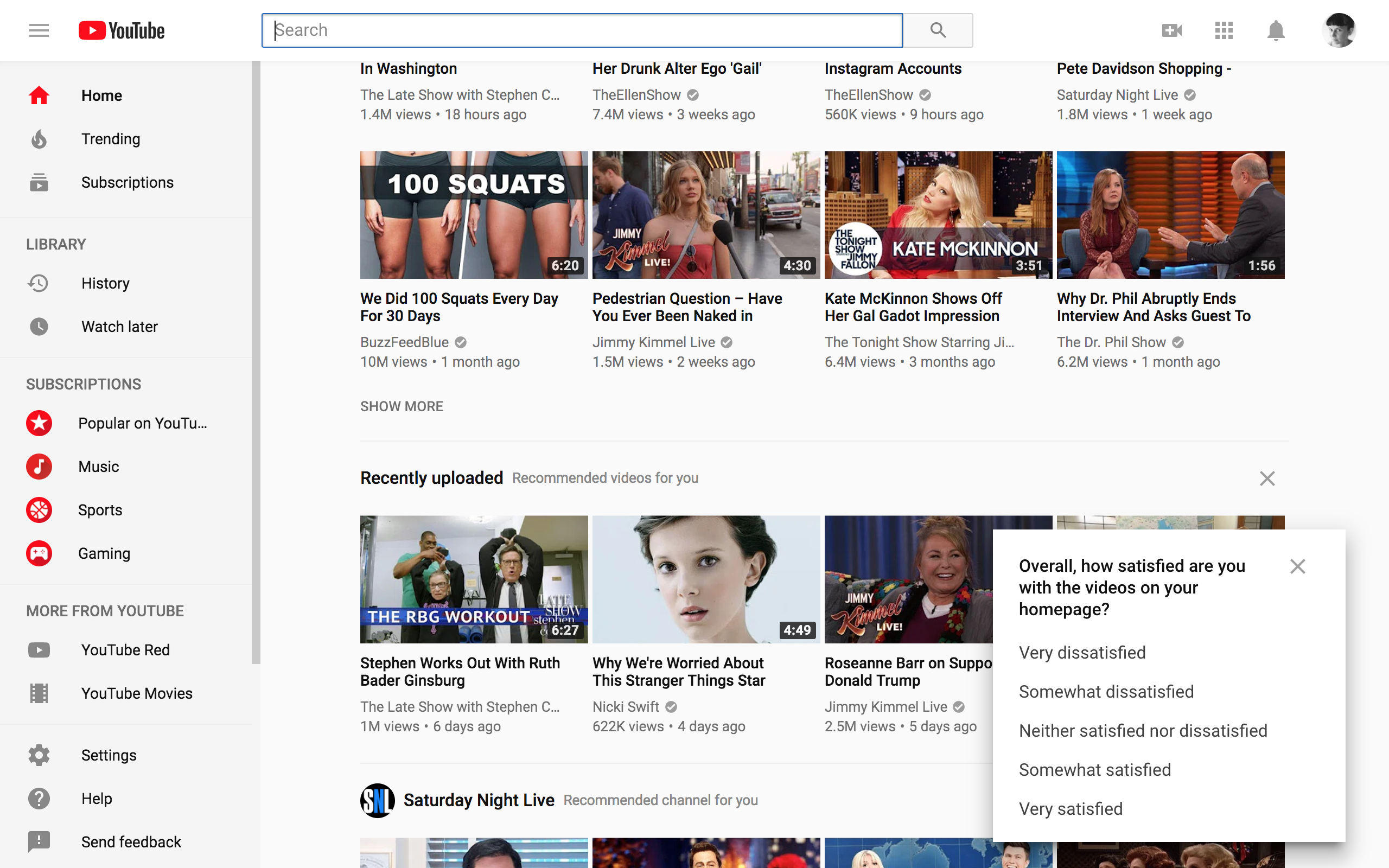This screenshot has width=1389, height=868.
Task: Click the Subscriptions sidebar icon
Action: (39, 183)
